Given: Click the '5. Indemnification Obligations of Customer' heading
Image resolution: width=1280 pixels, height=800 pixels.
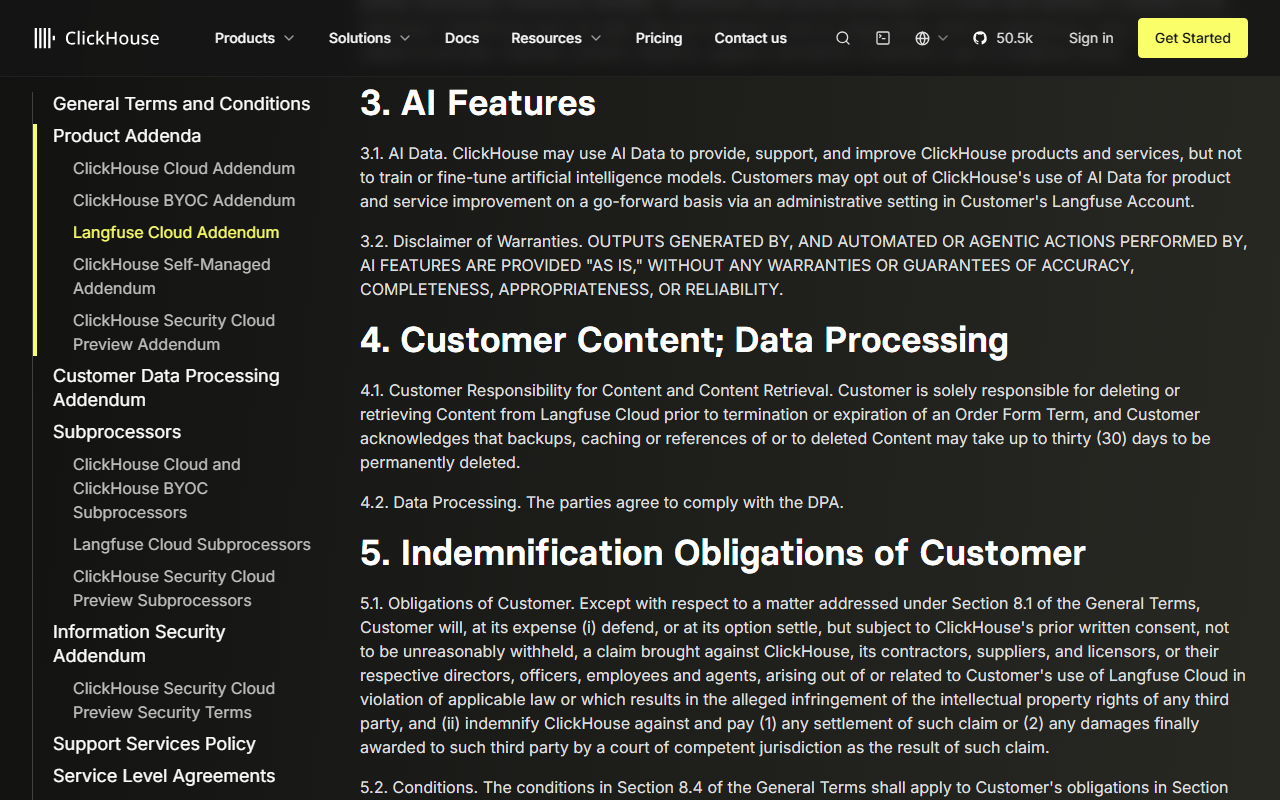Looking at the screenshot, I should tap(723, 553).
